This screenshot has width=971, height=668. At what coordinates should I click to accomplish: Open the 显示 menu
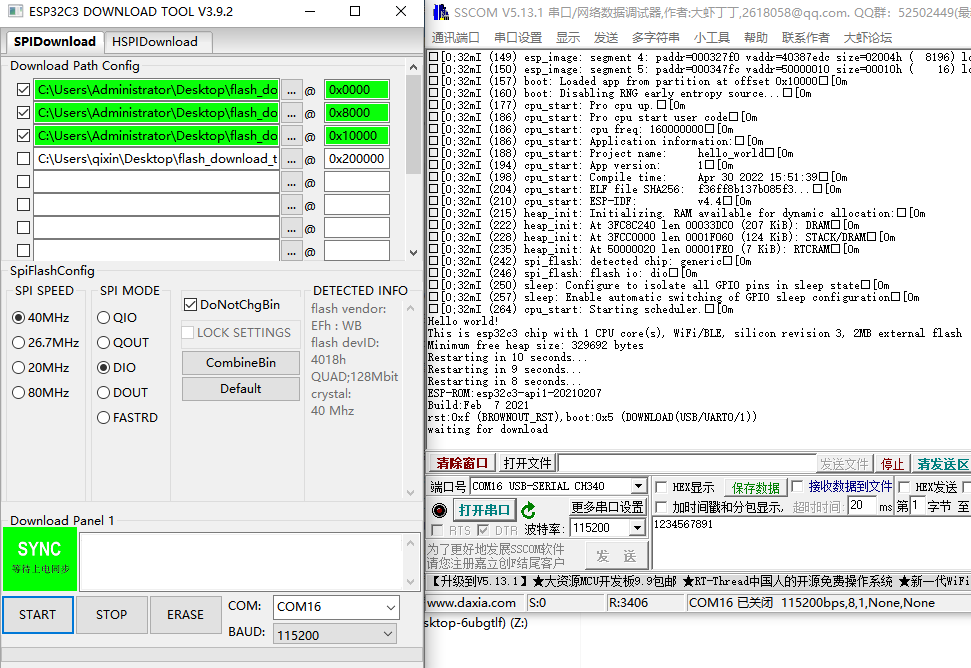coord(568,38)
